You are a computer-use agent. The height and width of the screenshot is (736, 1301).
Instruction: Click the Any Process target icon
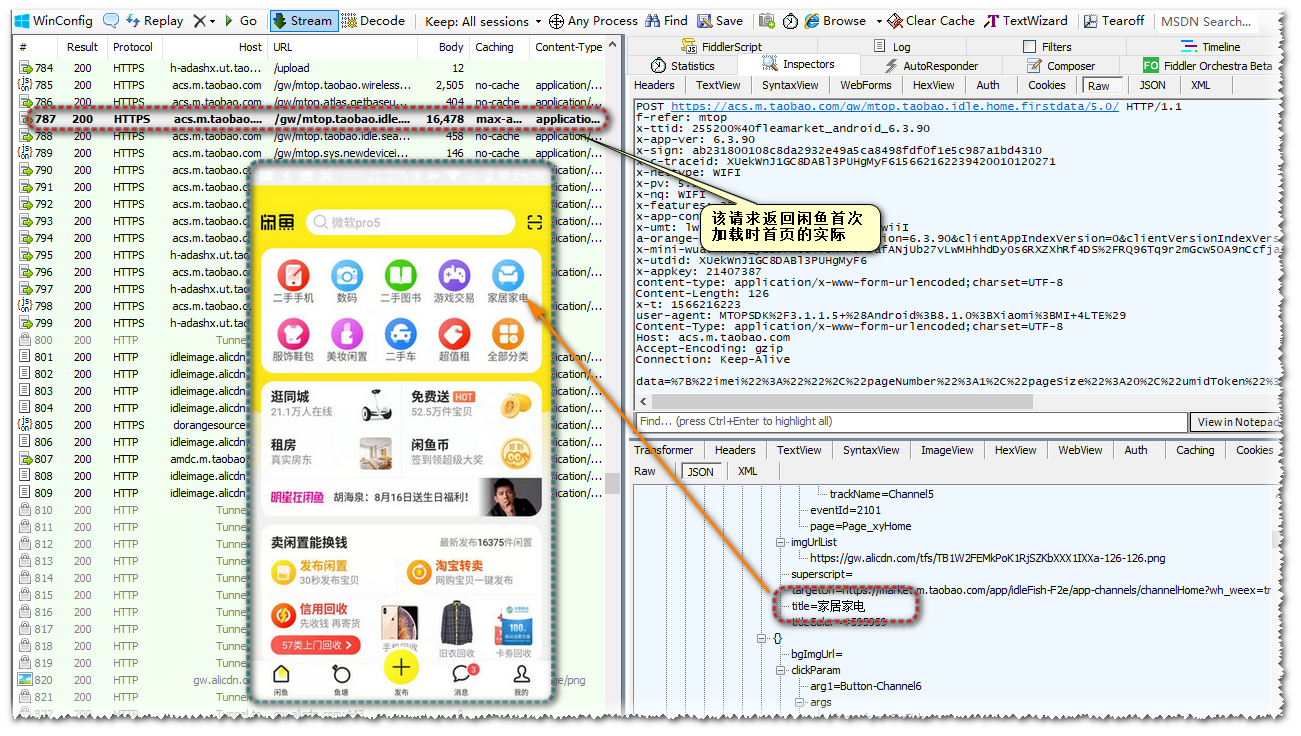click(556, 20)
